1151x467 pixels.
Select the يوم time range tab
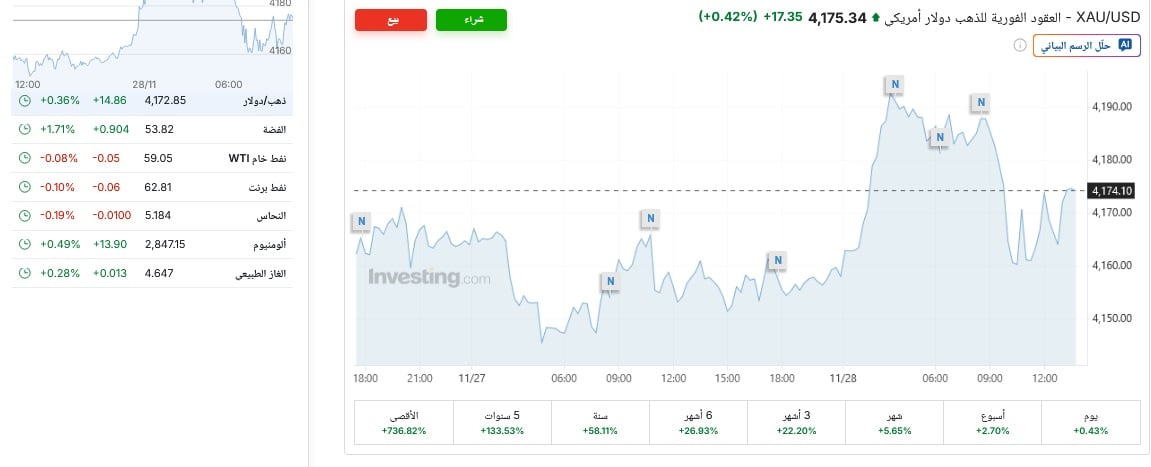pyautogui.click(x=1090, y=423)
